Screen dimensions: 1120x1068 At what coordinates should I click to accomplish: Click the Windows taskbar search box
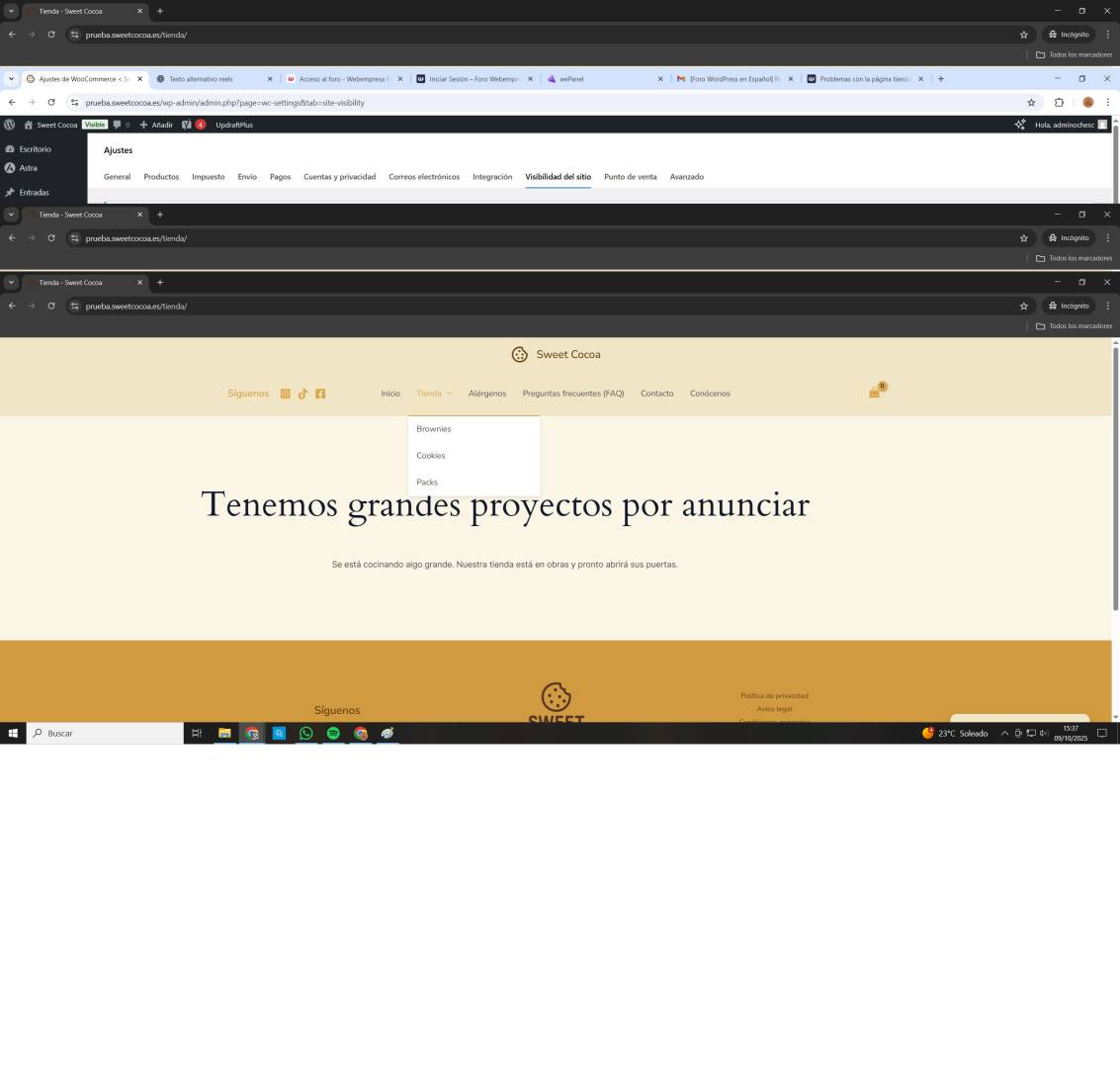pyautogui.click(x=109, y=733)
